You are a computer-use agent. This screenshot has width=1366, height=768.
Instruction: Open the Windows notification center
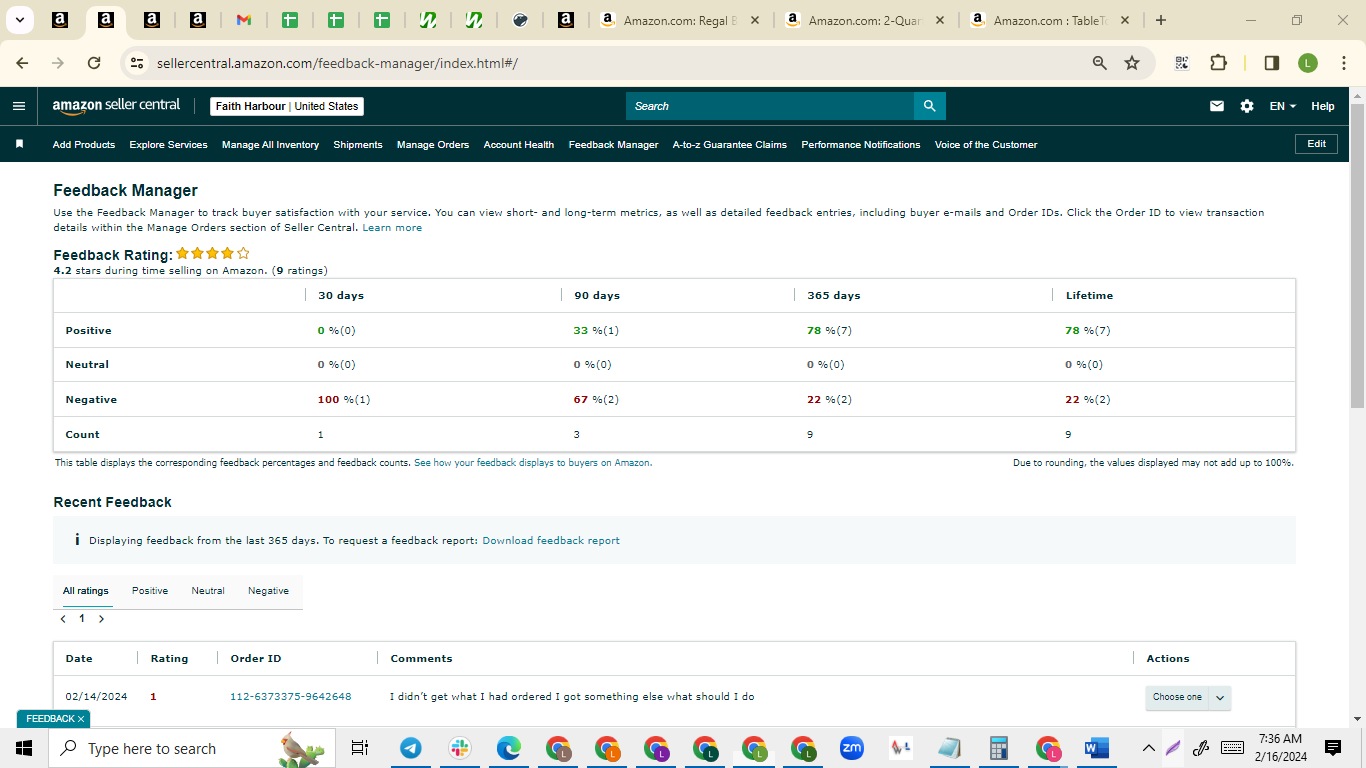point(1332,748)
